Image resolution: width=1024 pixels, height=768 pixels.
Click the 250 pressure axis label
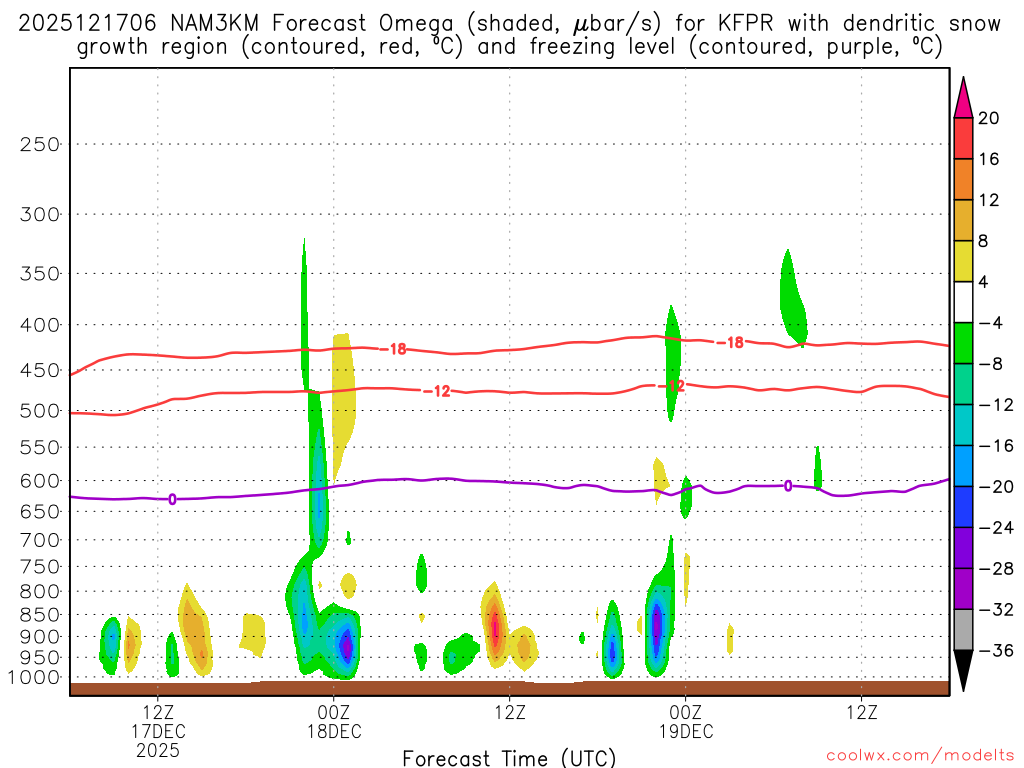click(40, 144)
